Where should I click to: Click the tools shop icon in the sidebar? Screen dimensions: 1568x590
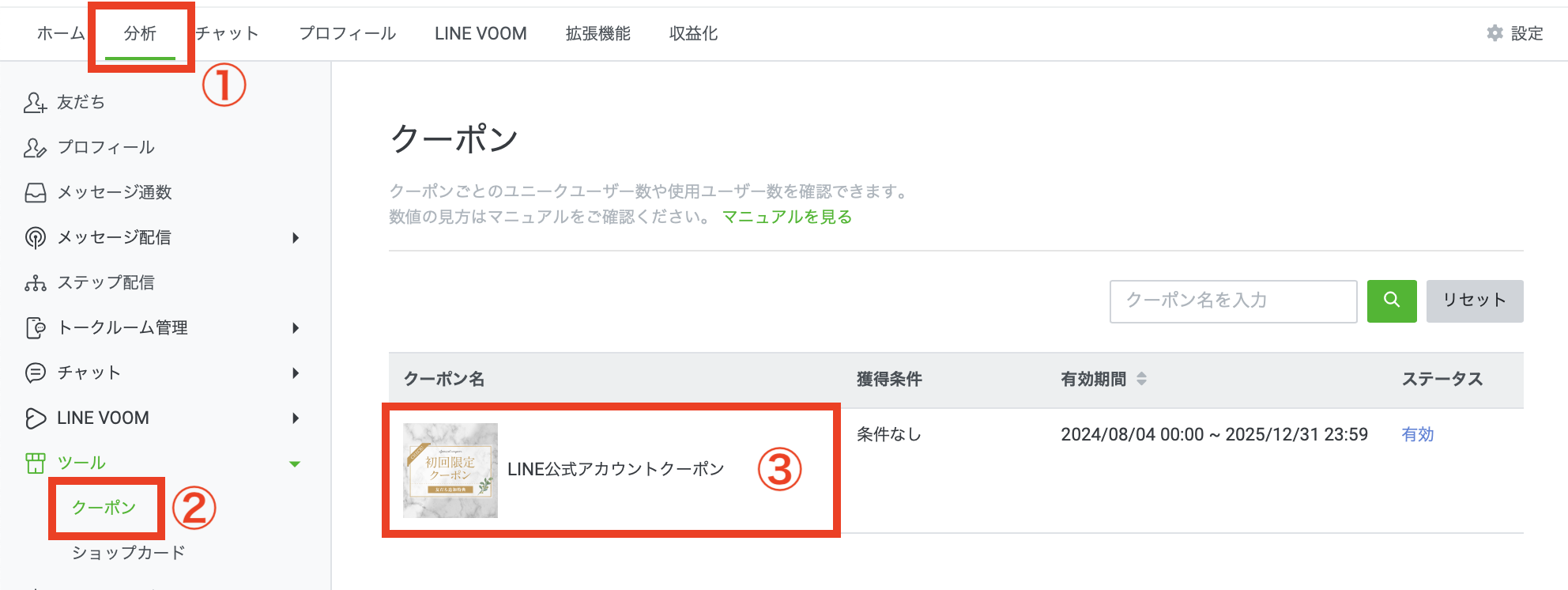[35, 463]
